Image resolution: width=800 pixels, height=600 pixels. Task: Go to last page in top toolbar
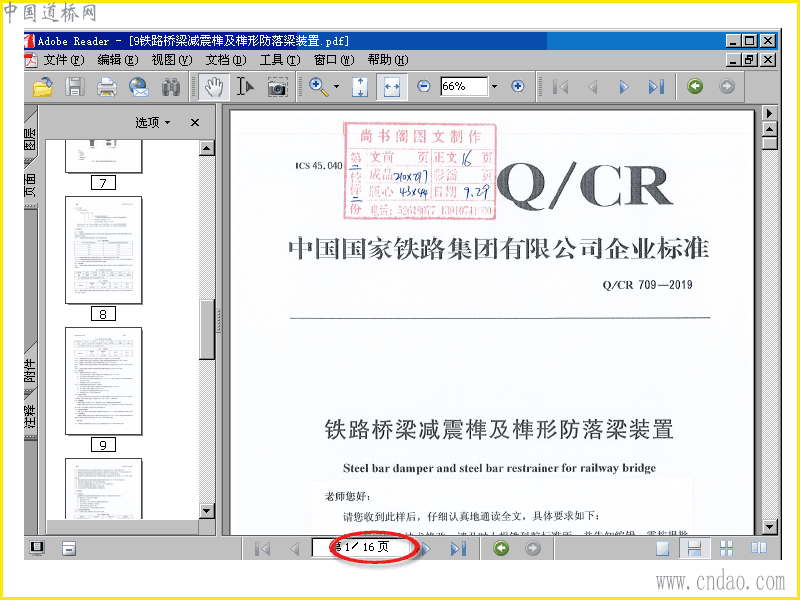click(656, 87)
